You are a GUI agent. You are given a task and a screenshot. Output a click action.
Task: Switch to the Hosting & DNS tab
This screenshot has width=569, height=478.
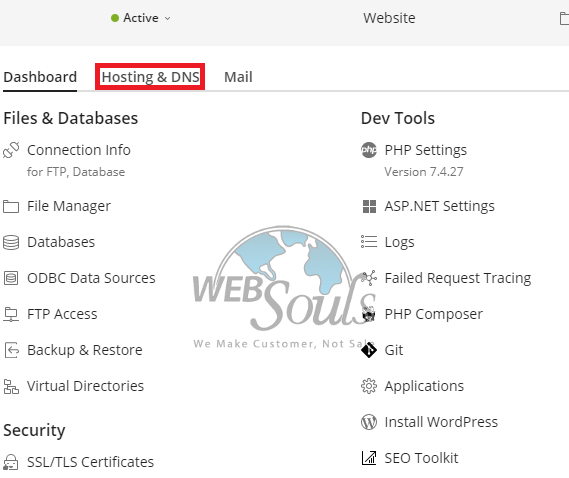point(150,77)
